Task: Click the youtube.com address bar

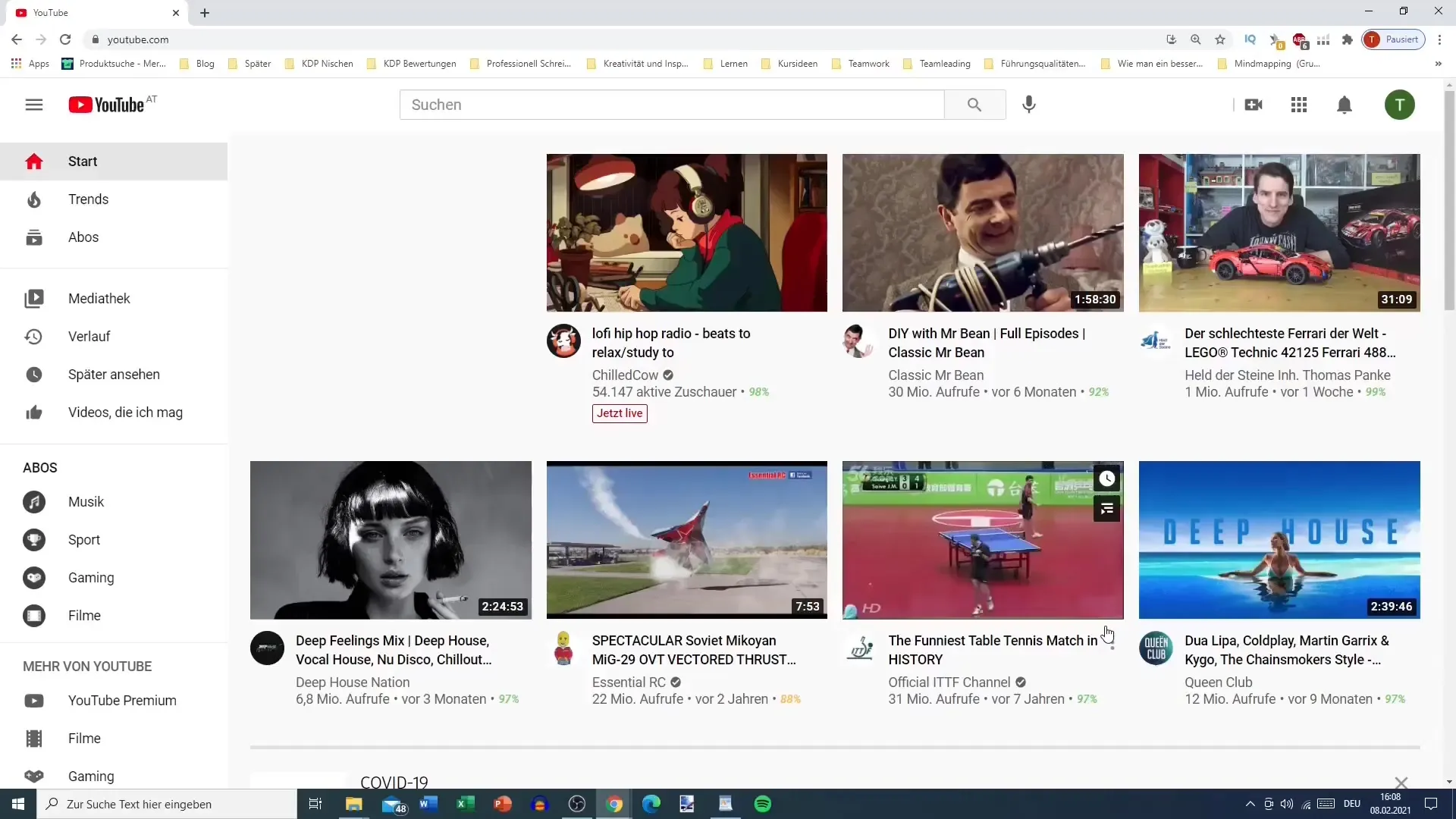Action: [x=622, y=39]
